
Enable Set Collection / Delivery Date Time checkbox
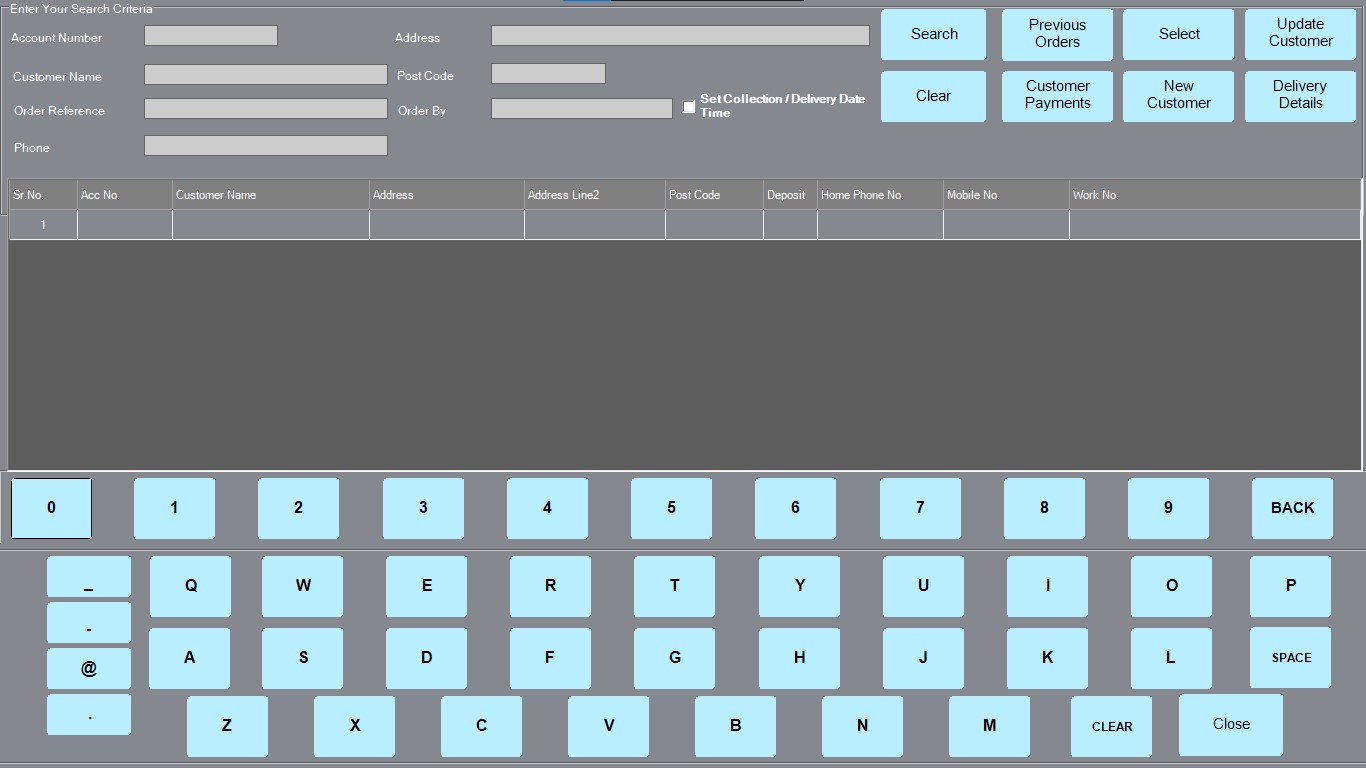tap(689, 106)
